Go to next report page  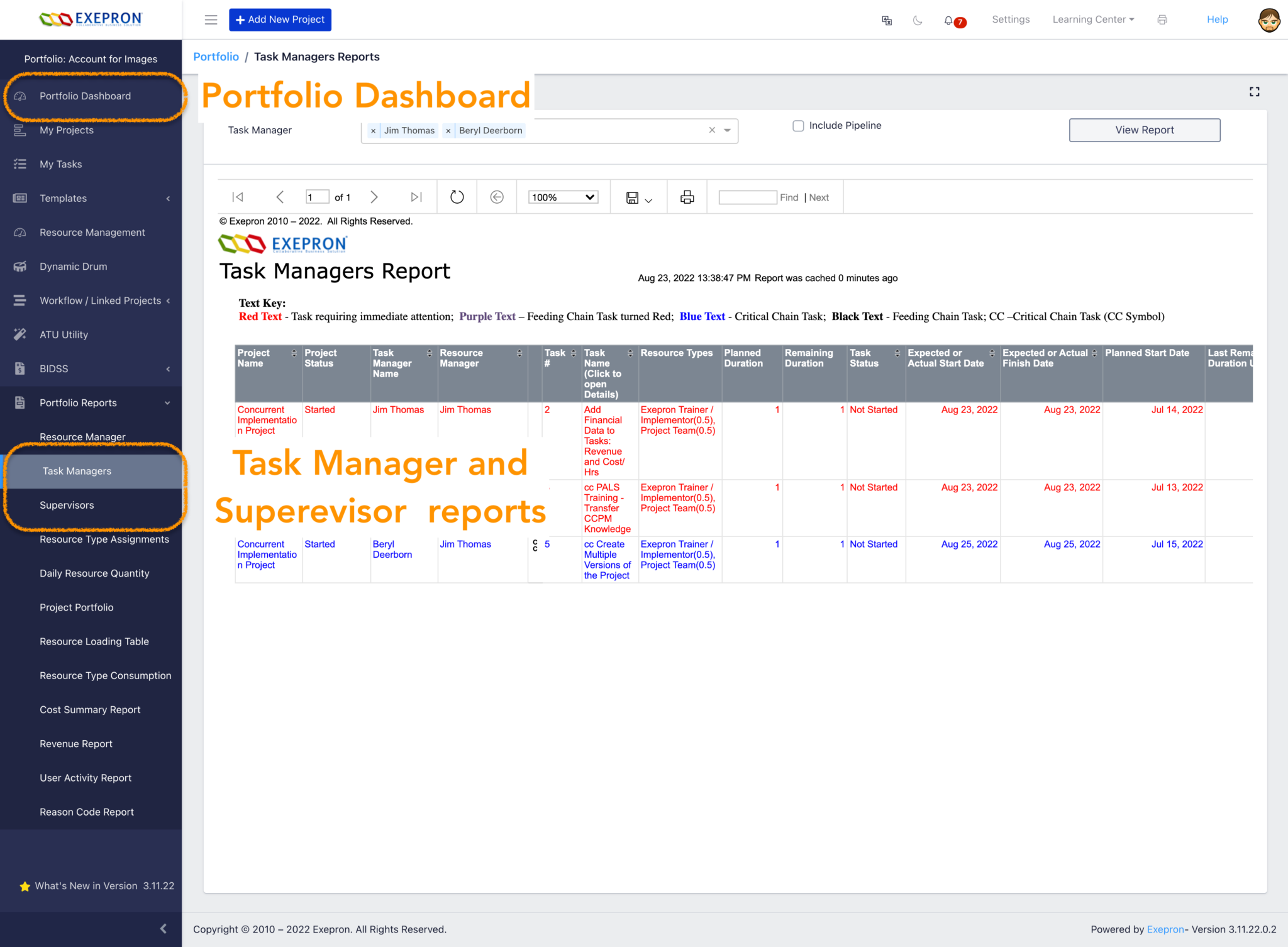click(374, 197)
